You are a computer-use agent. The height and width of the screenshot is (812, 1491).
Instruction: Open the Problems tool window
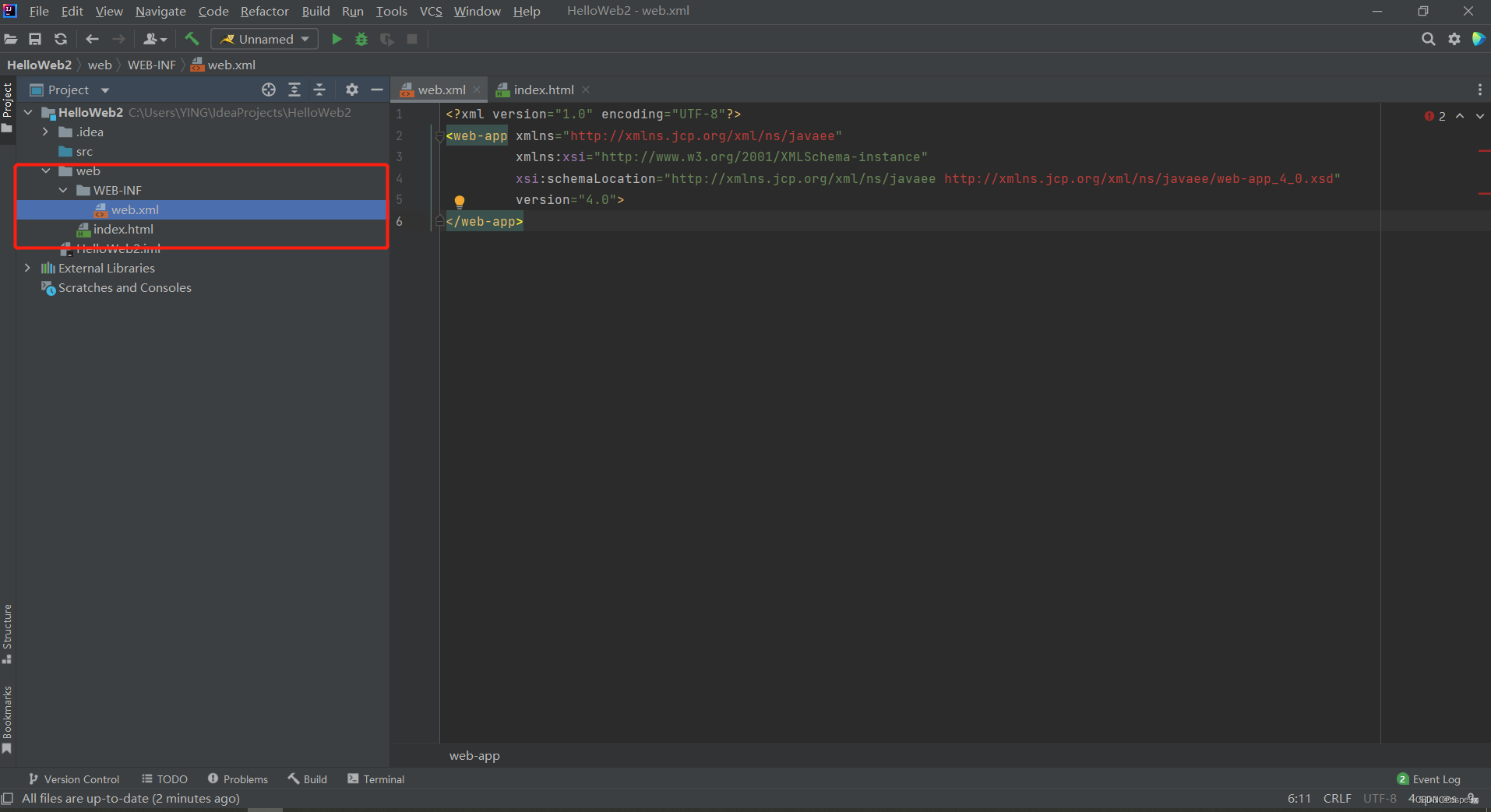238,779
